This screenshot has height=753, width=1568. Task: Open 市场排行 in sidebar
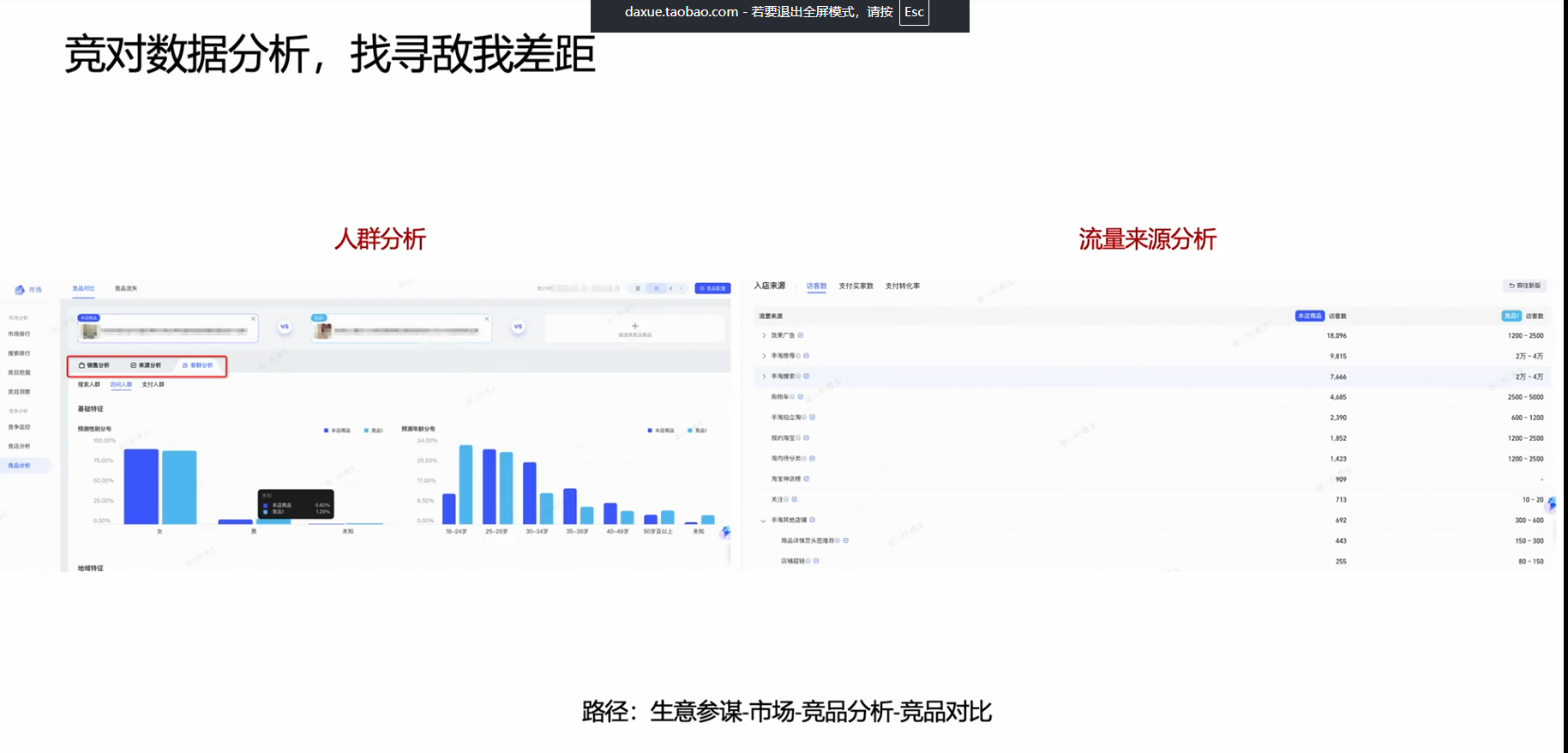19,334
